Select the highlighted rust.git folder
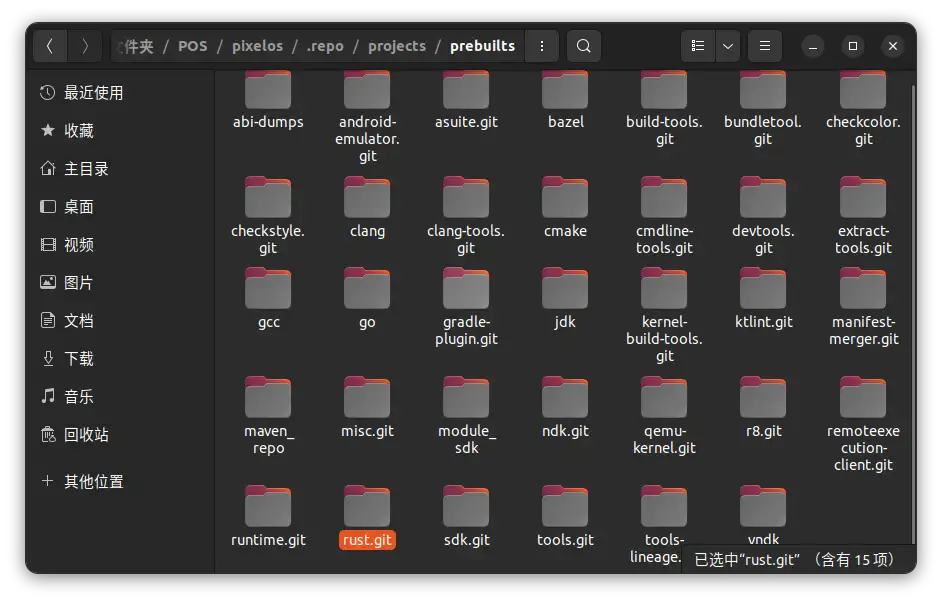 [367, 510]
